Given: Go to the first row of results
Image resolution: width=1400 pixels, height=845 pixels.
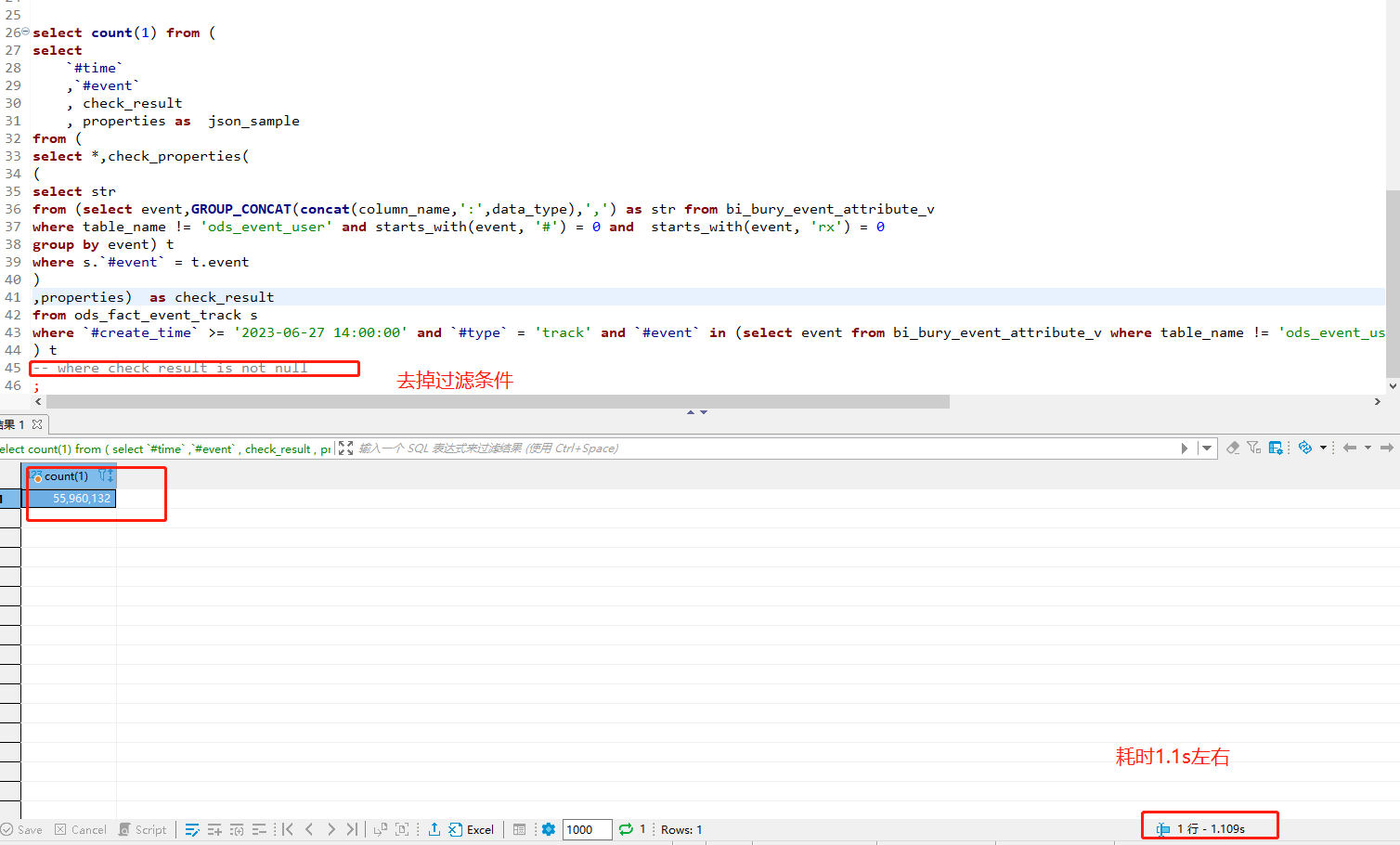Looking at the screenshot, I should pyautogui.click(x=288, y=829).
